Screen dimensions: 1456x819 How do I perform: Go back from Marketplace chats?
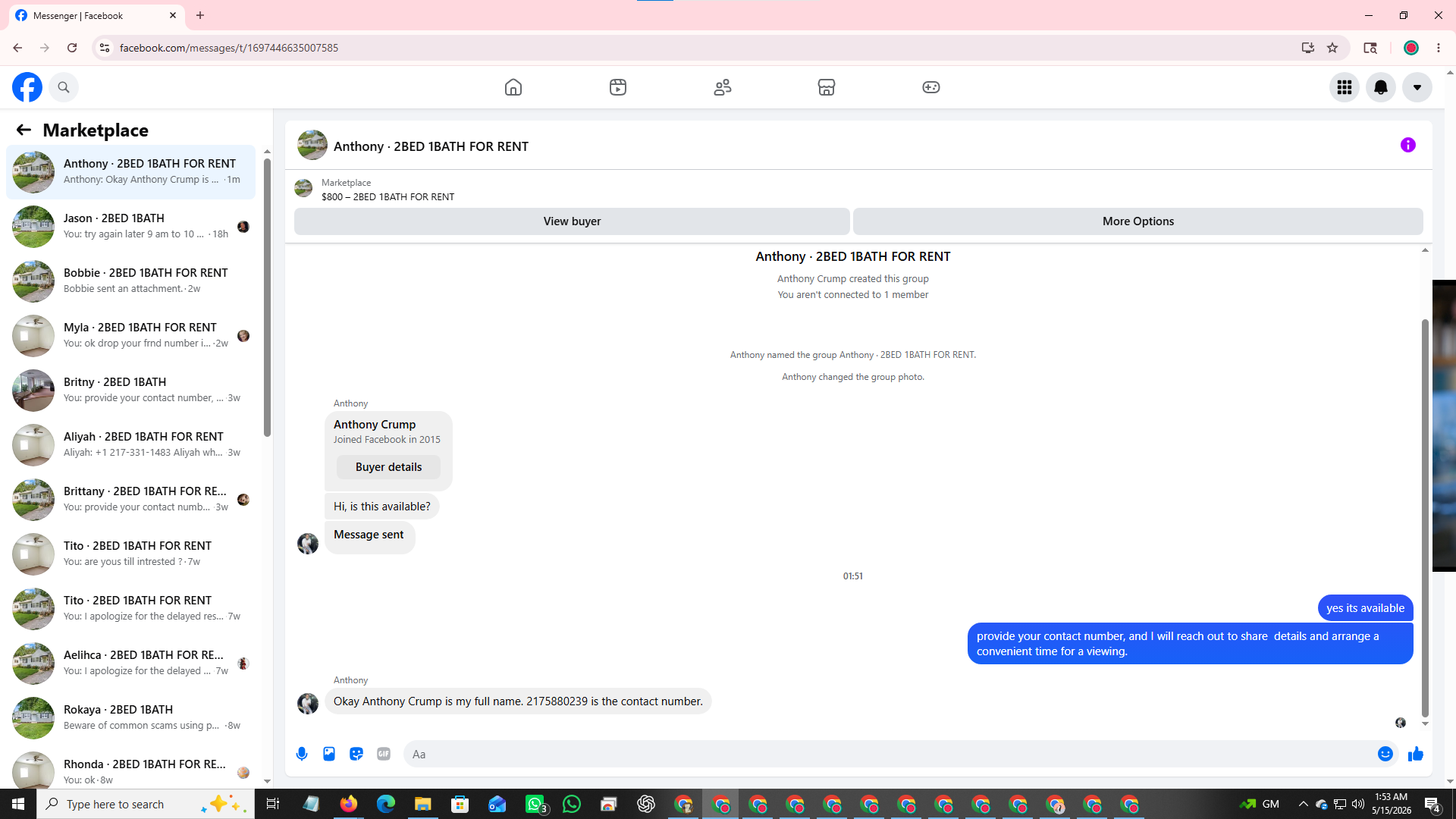24,130
